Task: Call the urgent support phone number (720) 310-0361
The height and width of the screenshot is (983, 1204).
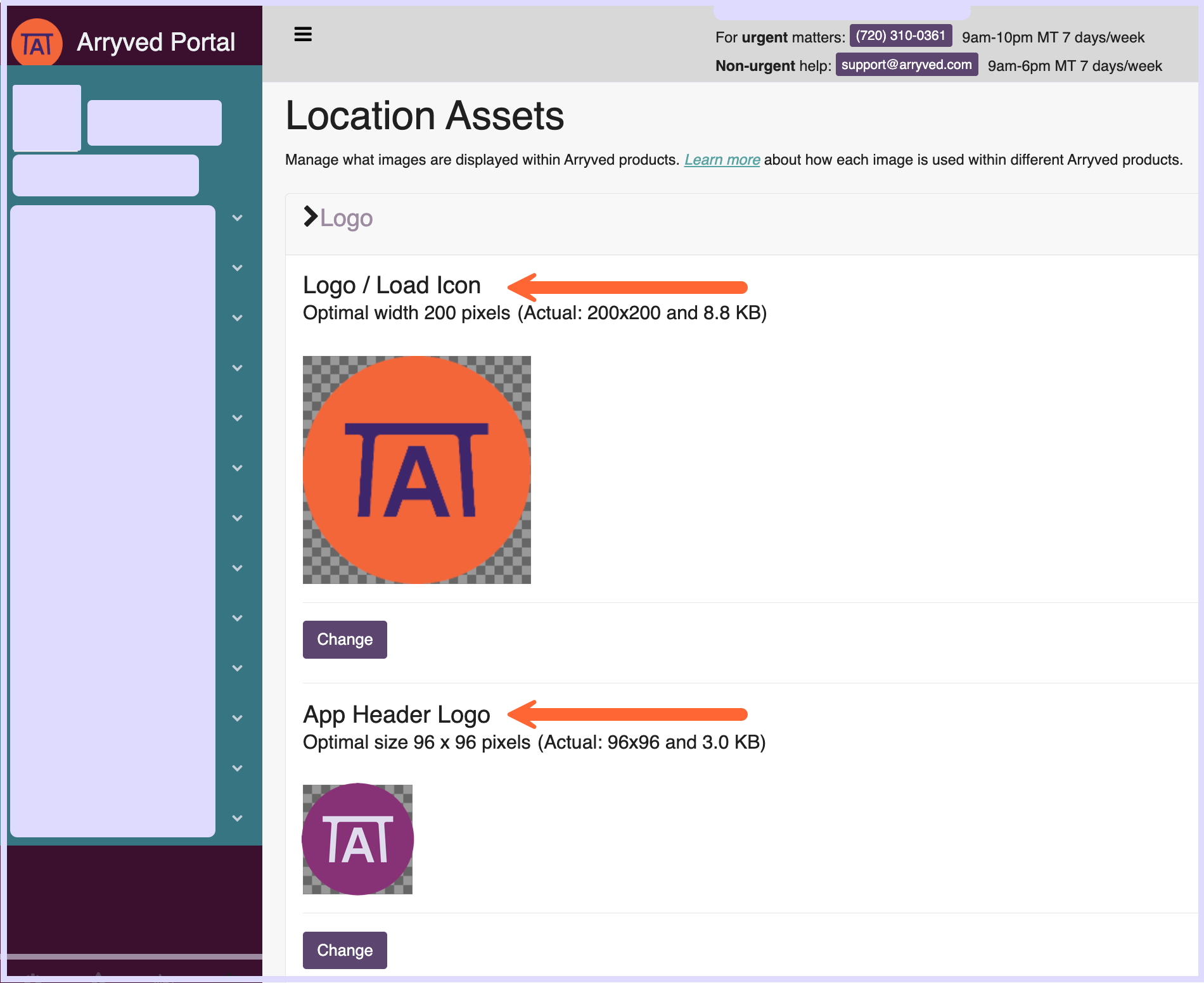Action: pyautogui.click(x=900, y=36)
